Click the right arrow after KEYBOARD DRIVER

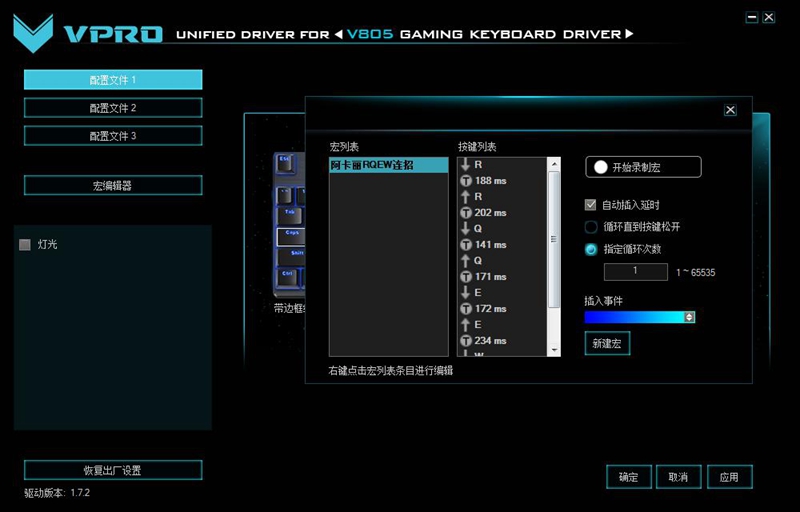[x=629, y=34]
